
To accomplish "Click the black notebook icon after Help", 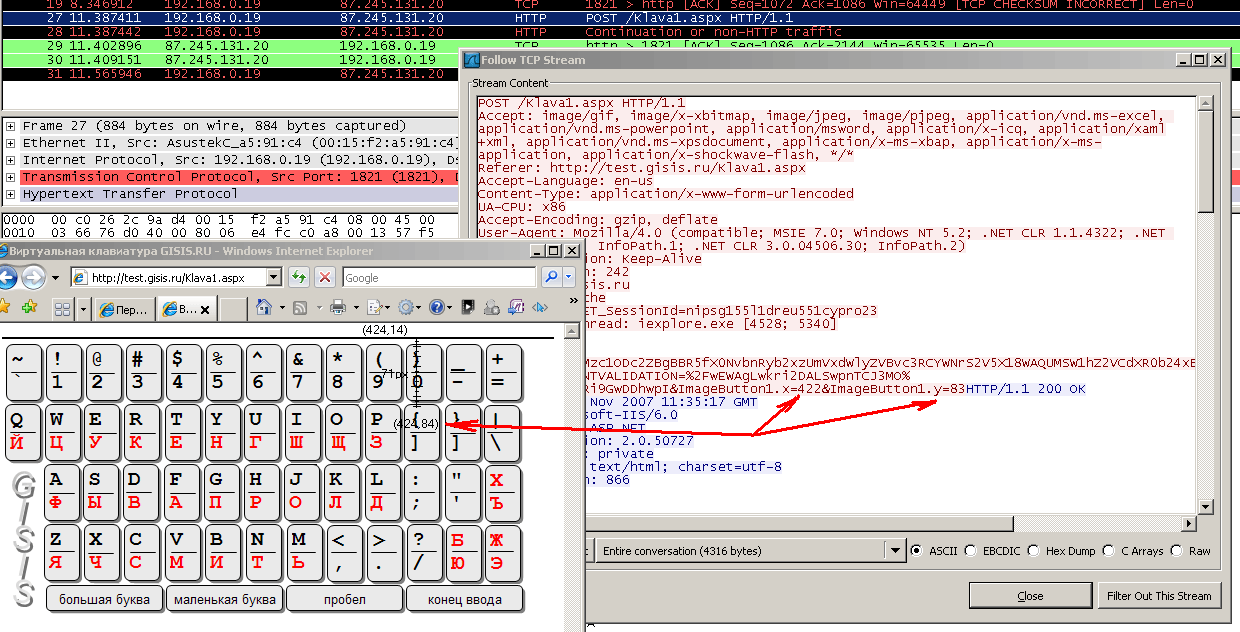I will coord(469,307).
